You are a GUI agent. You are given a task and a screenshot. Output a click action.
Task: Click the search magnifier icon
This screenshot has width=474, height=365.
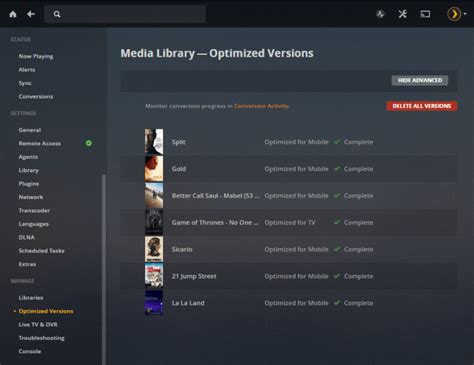point(57,14)
